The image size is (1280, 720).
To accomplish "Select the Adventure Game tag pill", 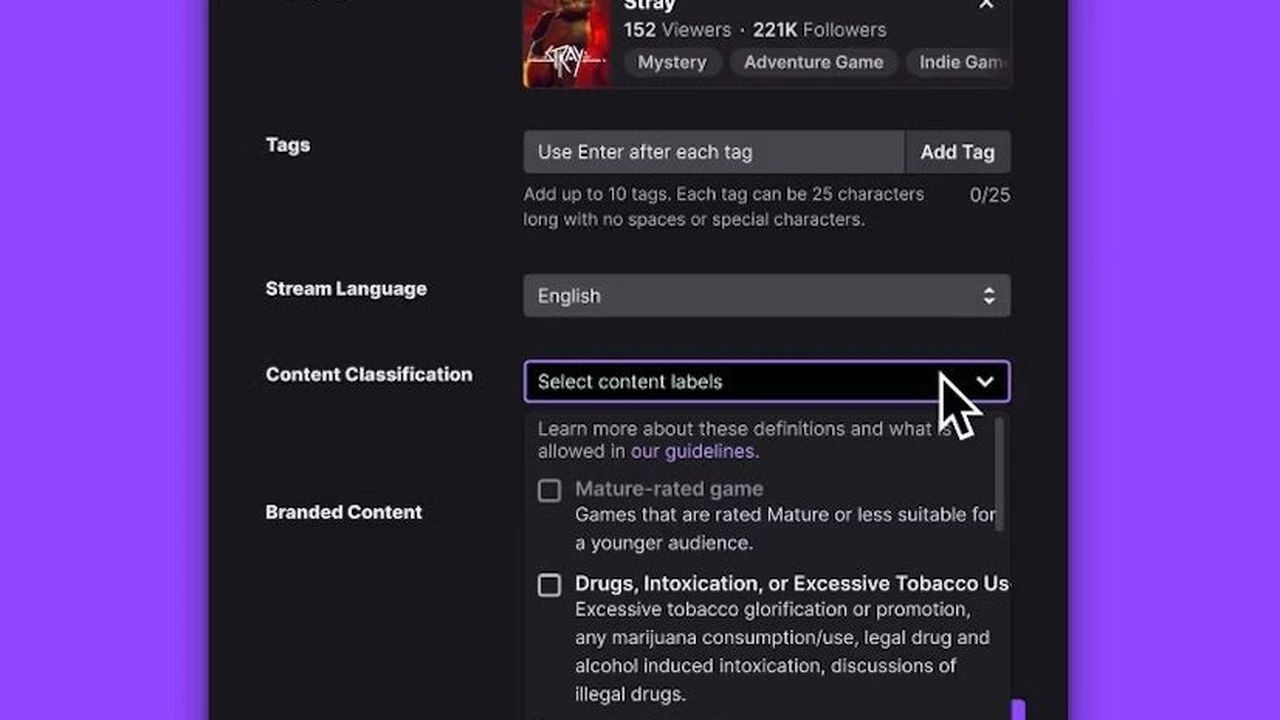I will coord(813,62).
